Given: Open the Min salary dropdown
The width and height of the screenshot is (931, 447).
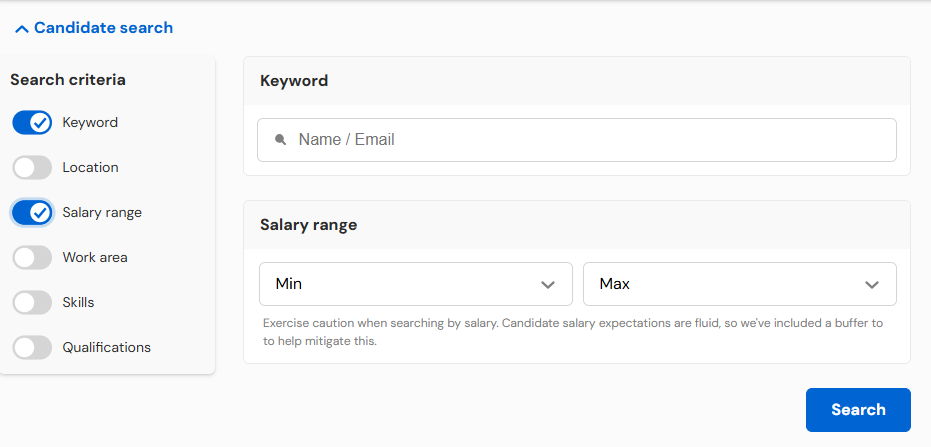Looking at the screenshot, I should pyautogui.click(x=416, y=284).
